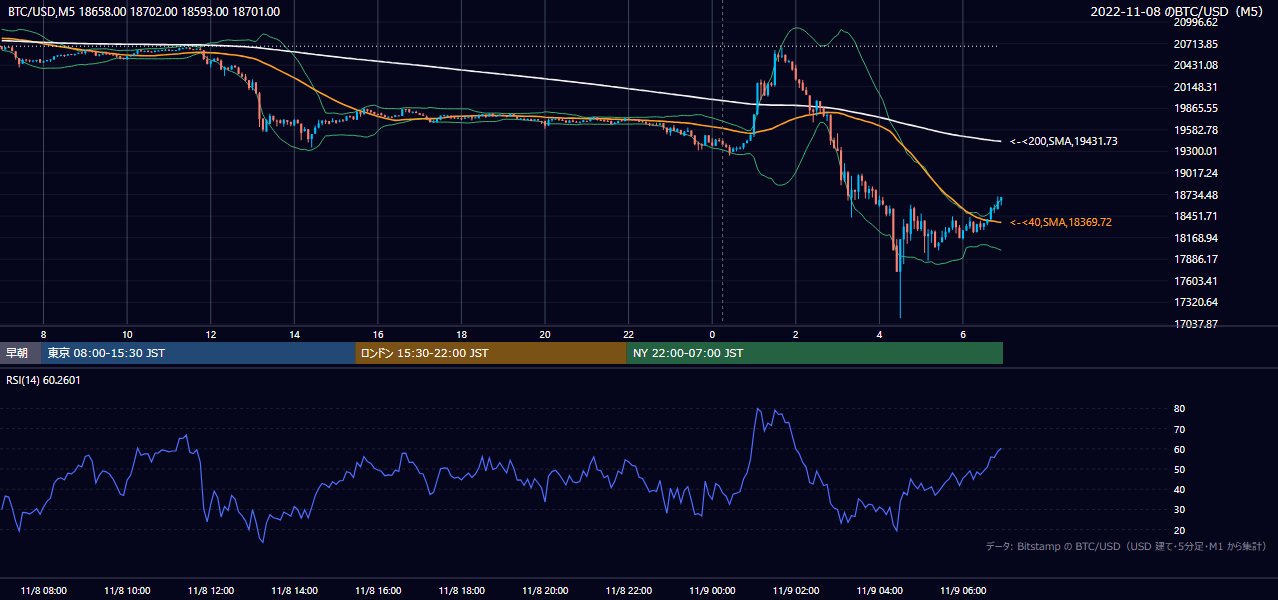
Task: Click hour tick 22 under price chart
Action: (x=628, y=334)
